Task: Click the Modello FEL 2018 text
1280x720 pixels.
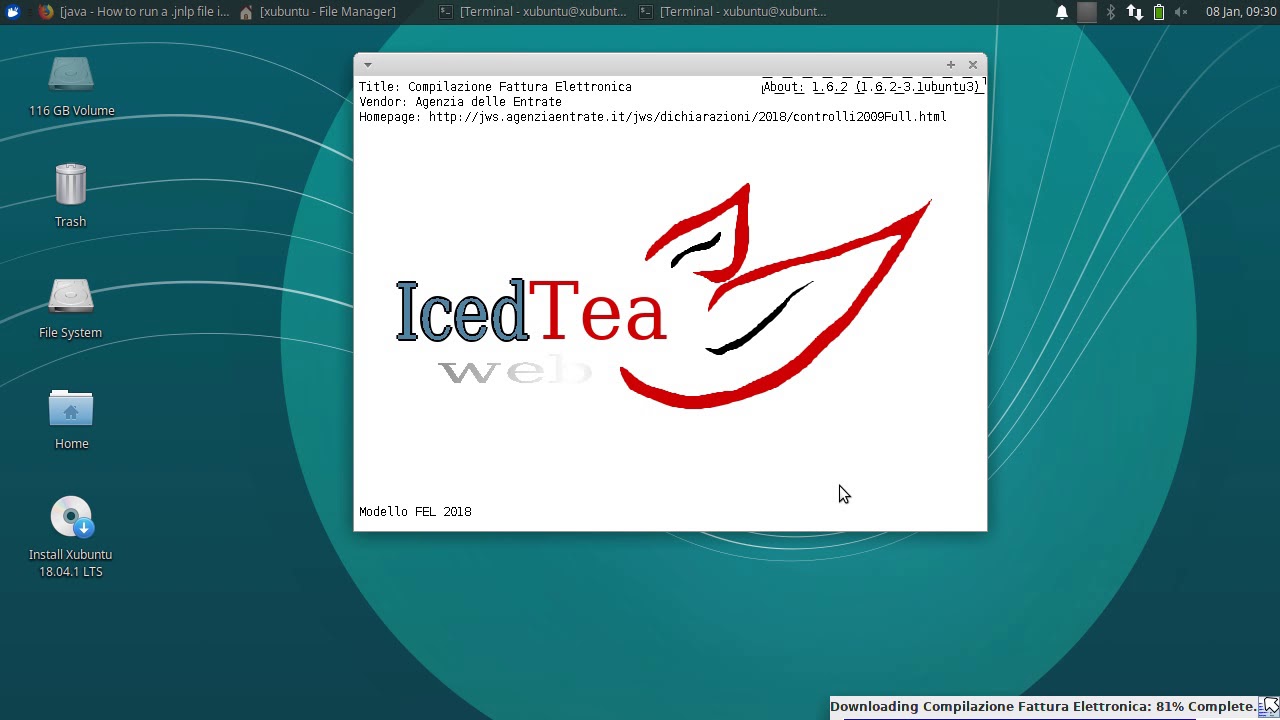Action: click(415, 512)
